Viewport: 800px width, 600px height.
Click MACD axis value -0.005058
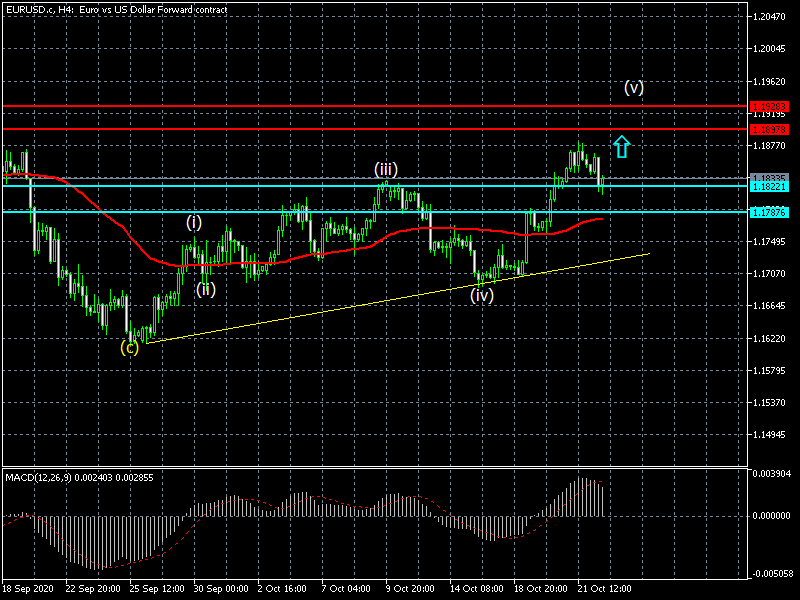[x=771, y=574]
